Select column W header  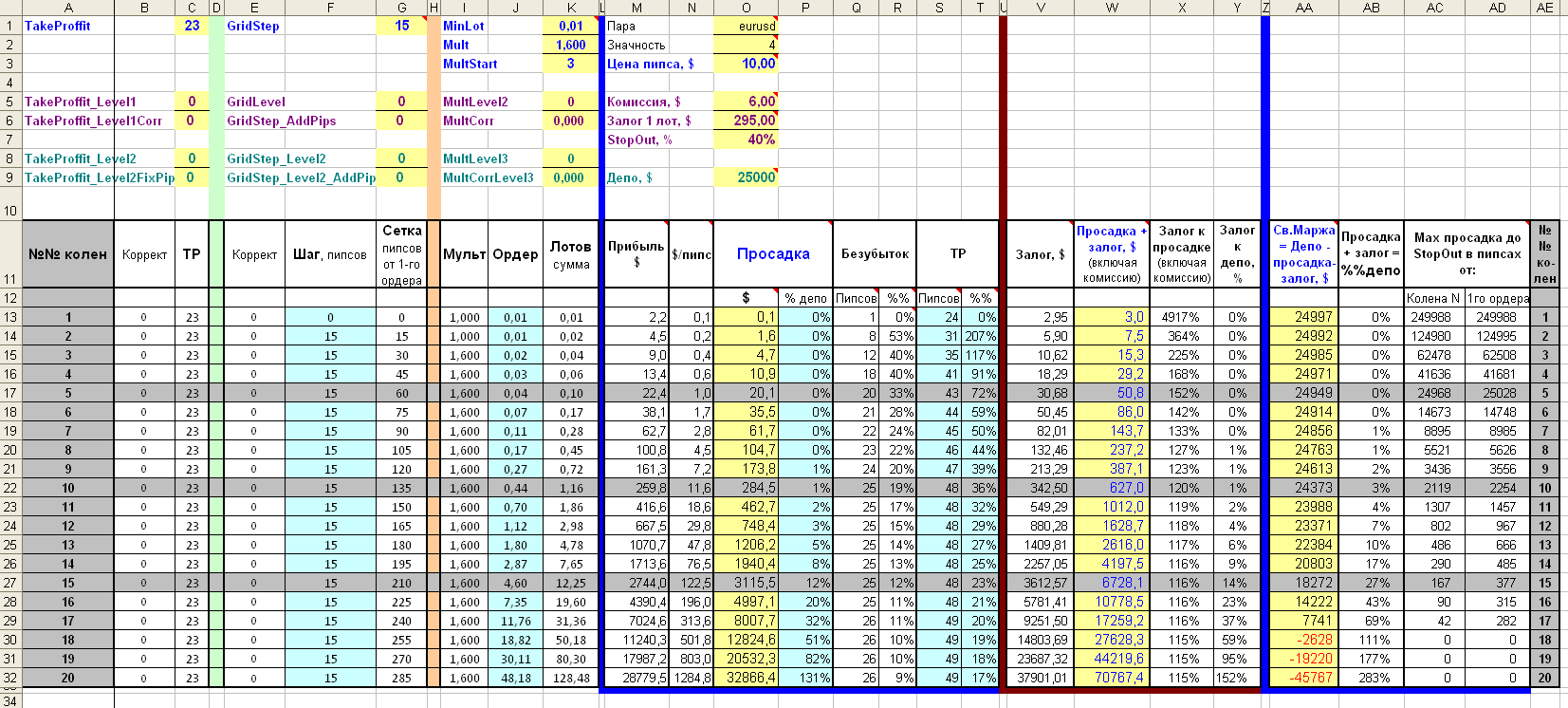[1112, 8]
